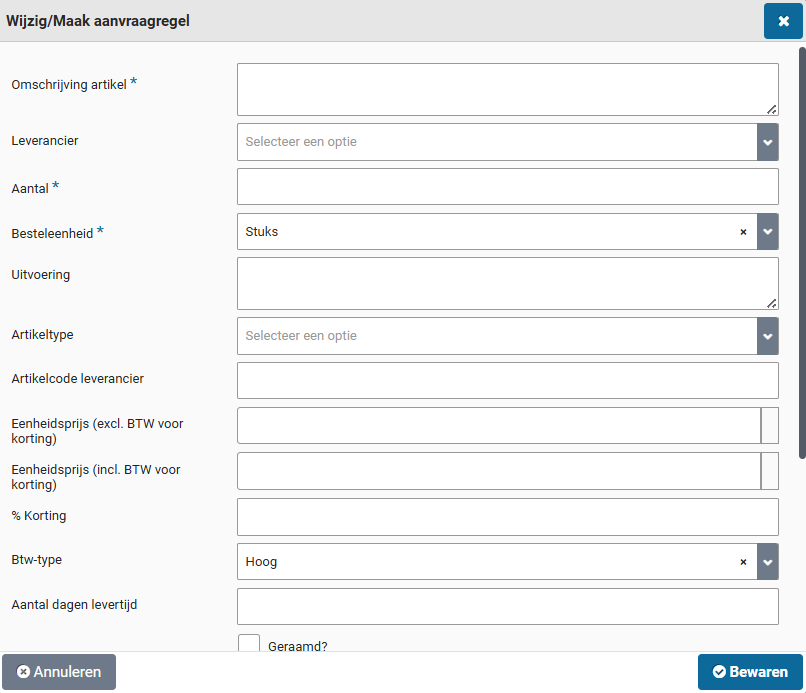
Task: Clear the Hoog selection in Btw-type
Action: coord(743,562)
